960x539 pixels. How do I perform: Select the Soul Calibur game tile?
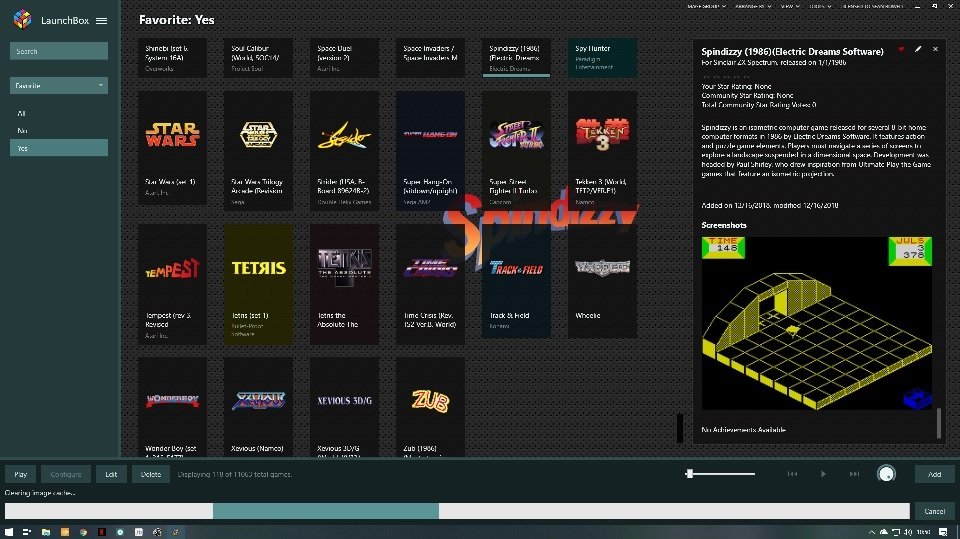258,58
